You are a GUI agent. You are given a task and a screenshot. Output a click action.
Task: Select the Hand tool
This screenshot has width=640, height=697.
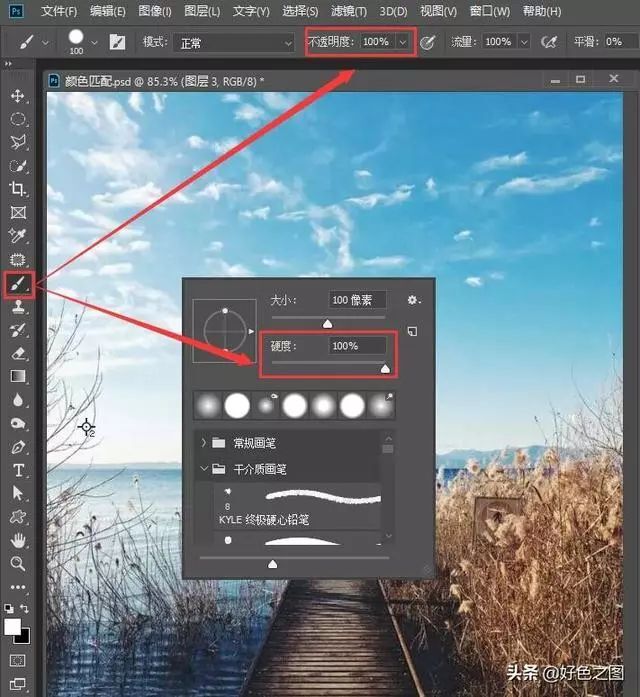18,541
